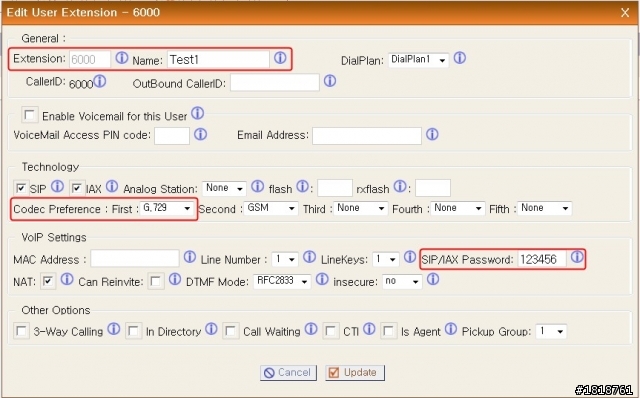
Task: Click the MAC Address input field
Action: pos(135,258)
